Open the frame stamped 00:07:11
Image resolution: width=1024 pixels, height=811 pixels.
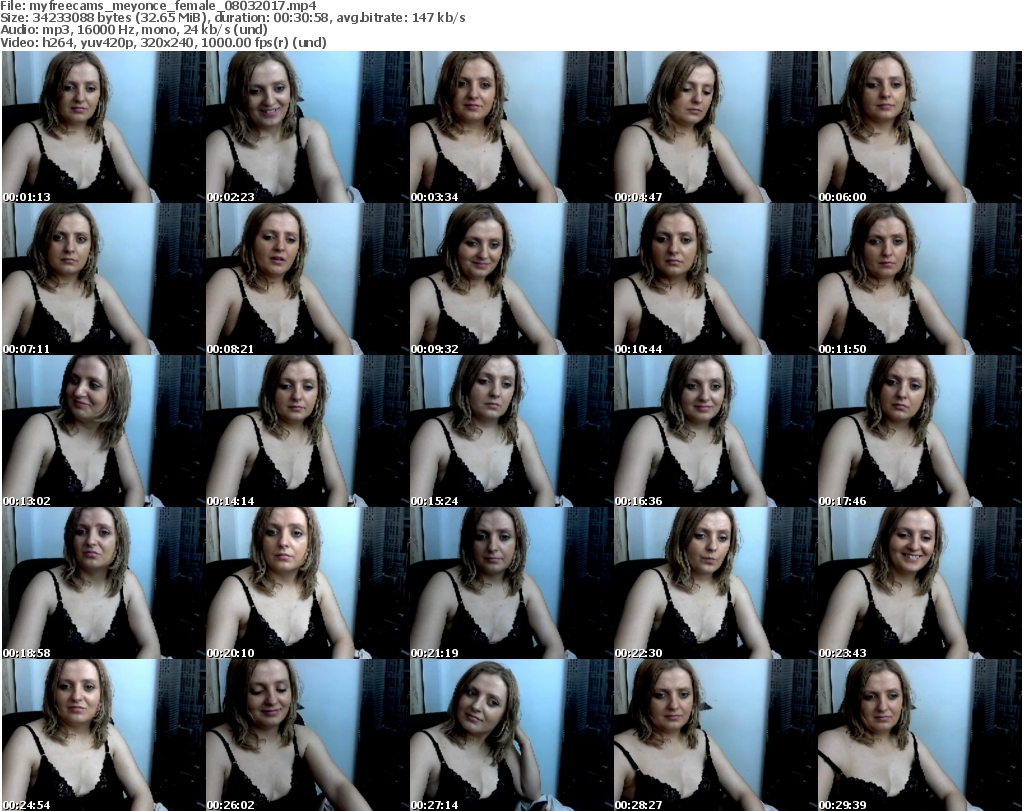pos(104,279)
